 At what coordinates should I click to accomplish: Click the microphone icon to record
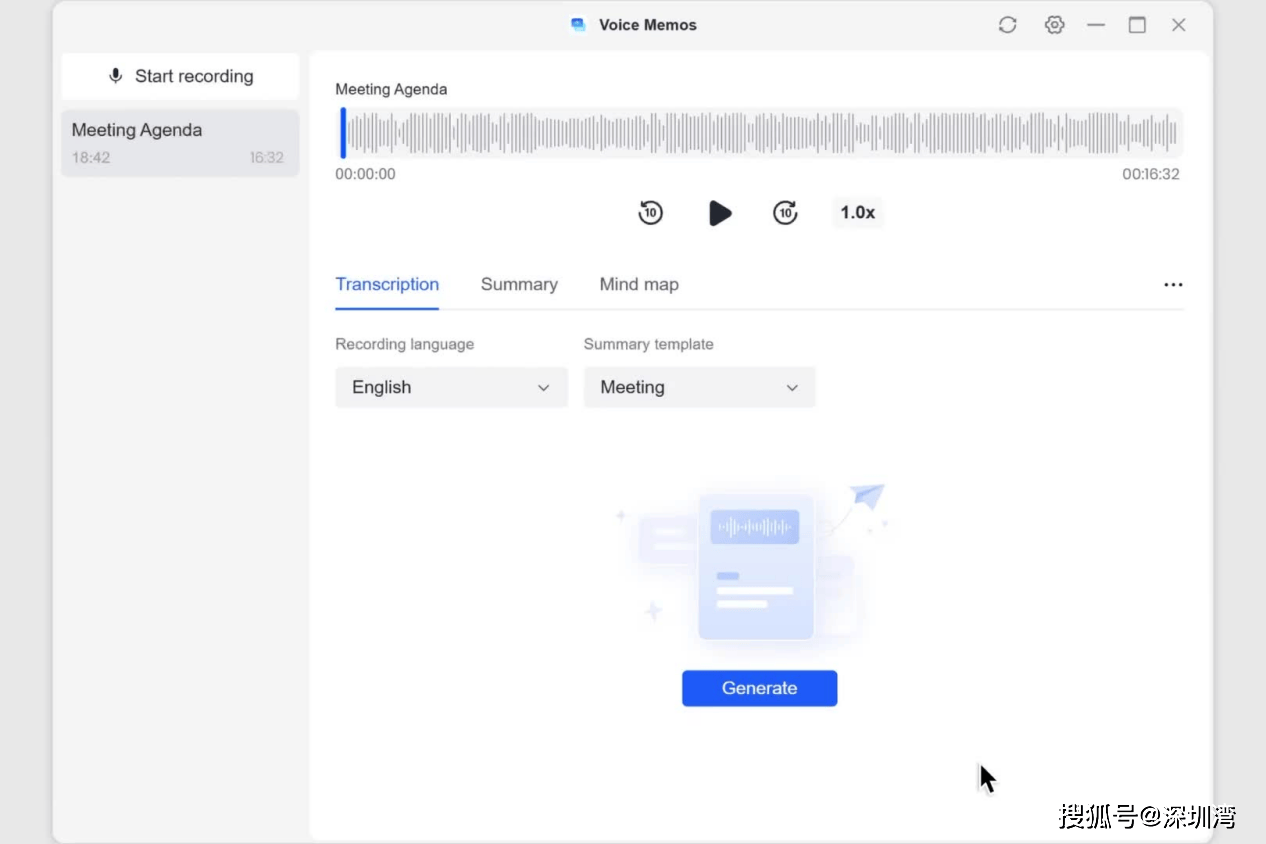(116, 76)
